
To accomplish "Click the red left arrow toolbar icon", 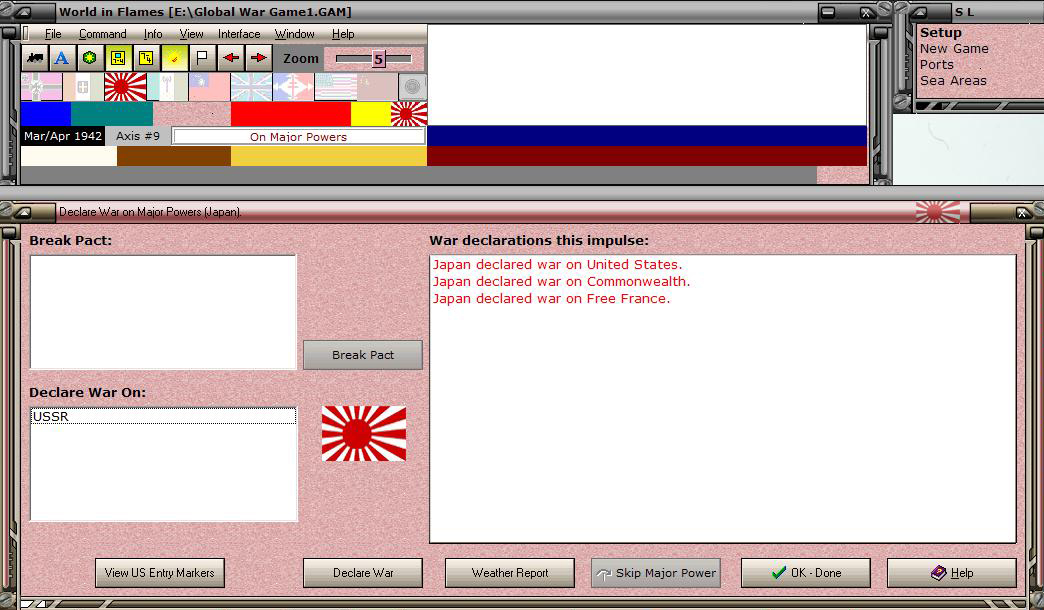I will click(231, 59).
